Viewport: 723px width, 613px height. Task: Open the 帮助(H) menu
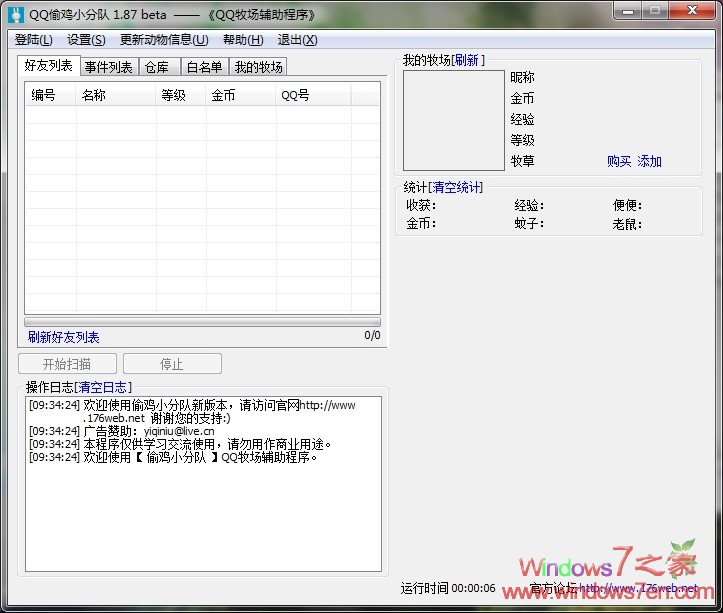click(243, 40)
